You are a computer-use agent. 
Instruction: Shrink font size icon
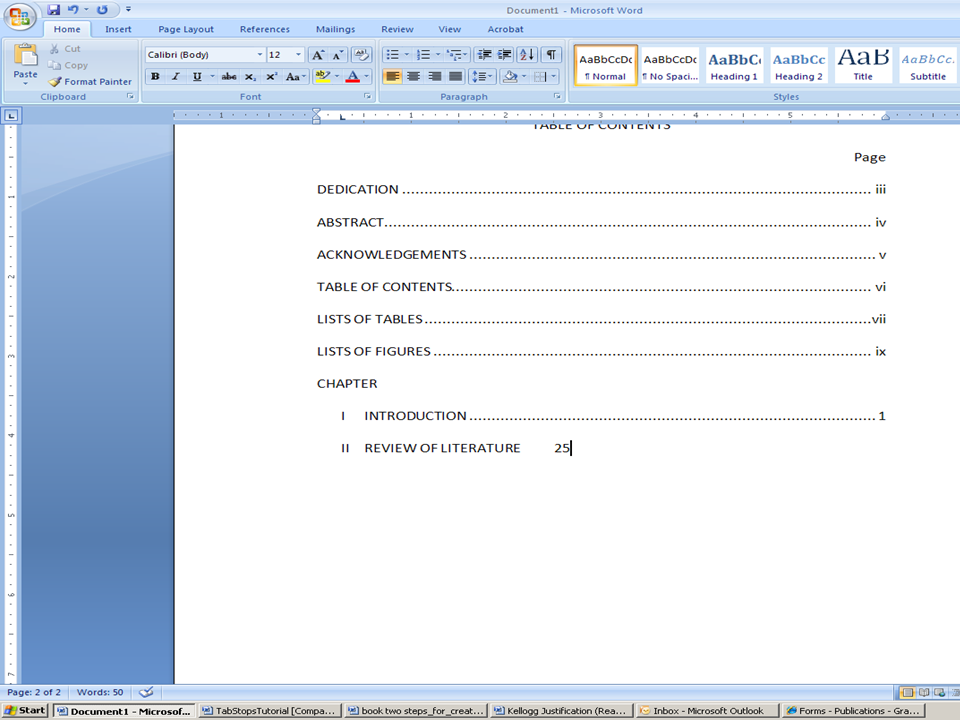pyautogui.click(x=337, y=55)
